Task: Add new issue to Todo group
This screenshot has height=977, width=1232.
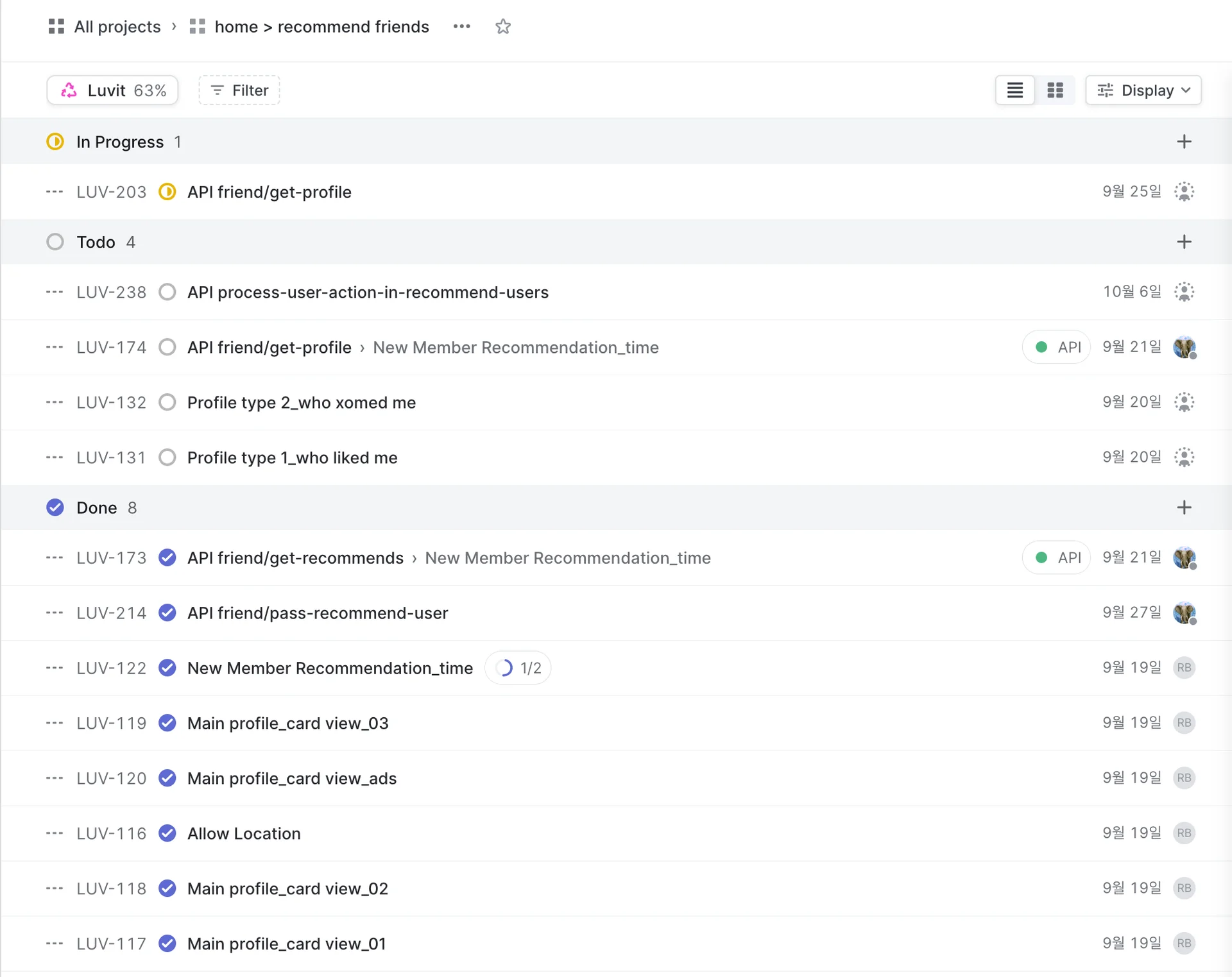Action: pos(1184,242)
